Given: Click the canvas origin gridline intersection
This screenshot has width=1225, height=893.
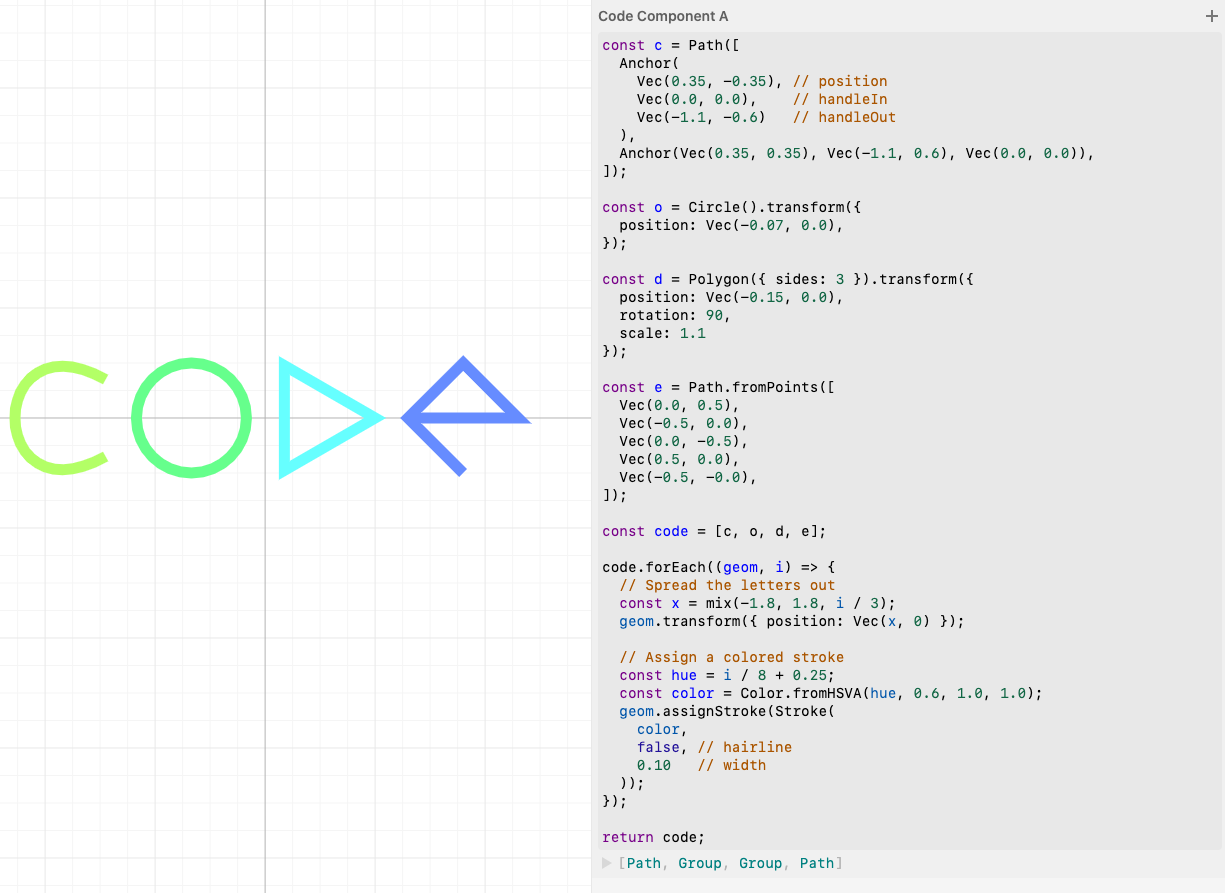Looking at the screenshot, I should tap(265, 418).
